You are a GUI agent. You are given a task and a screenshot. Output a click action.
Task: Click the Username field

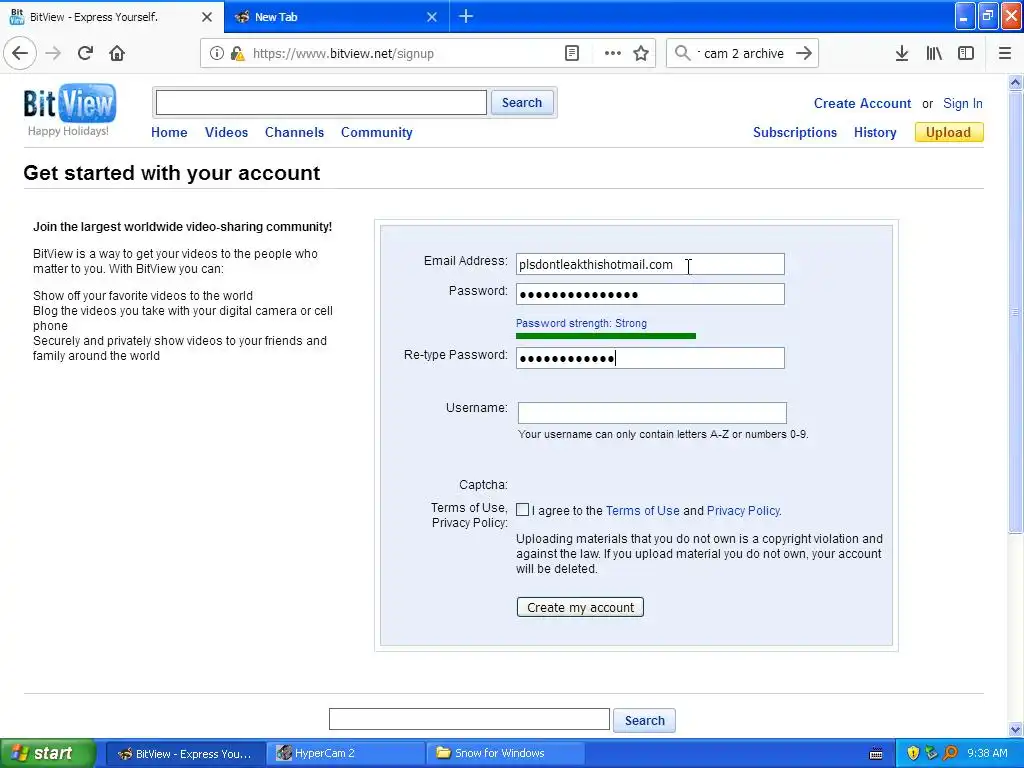coord(652,413)
